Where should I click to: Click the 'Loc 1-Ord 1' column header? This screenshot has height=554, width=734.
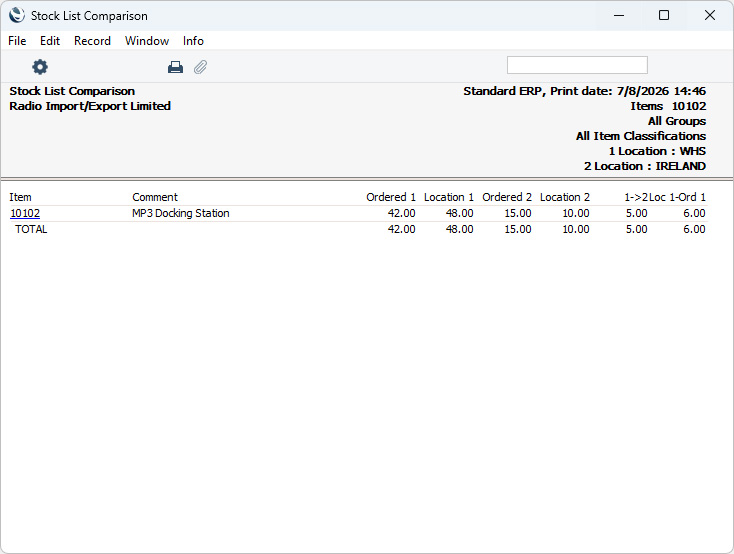click(x=677, y=197)
